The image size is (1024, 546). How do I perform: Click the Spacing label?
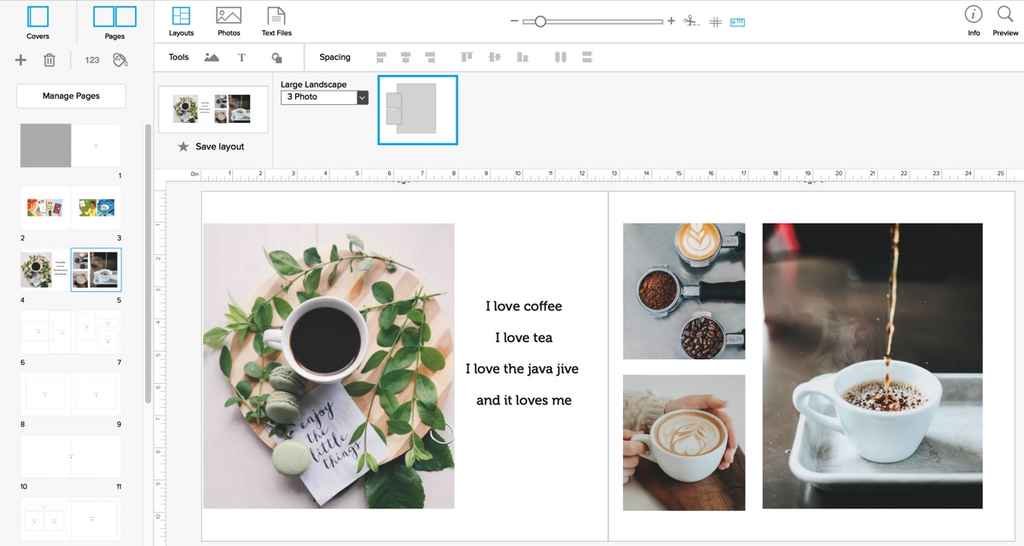coord(334,57)
